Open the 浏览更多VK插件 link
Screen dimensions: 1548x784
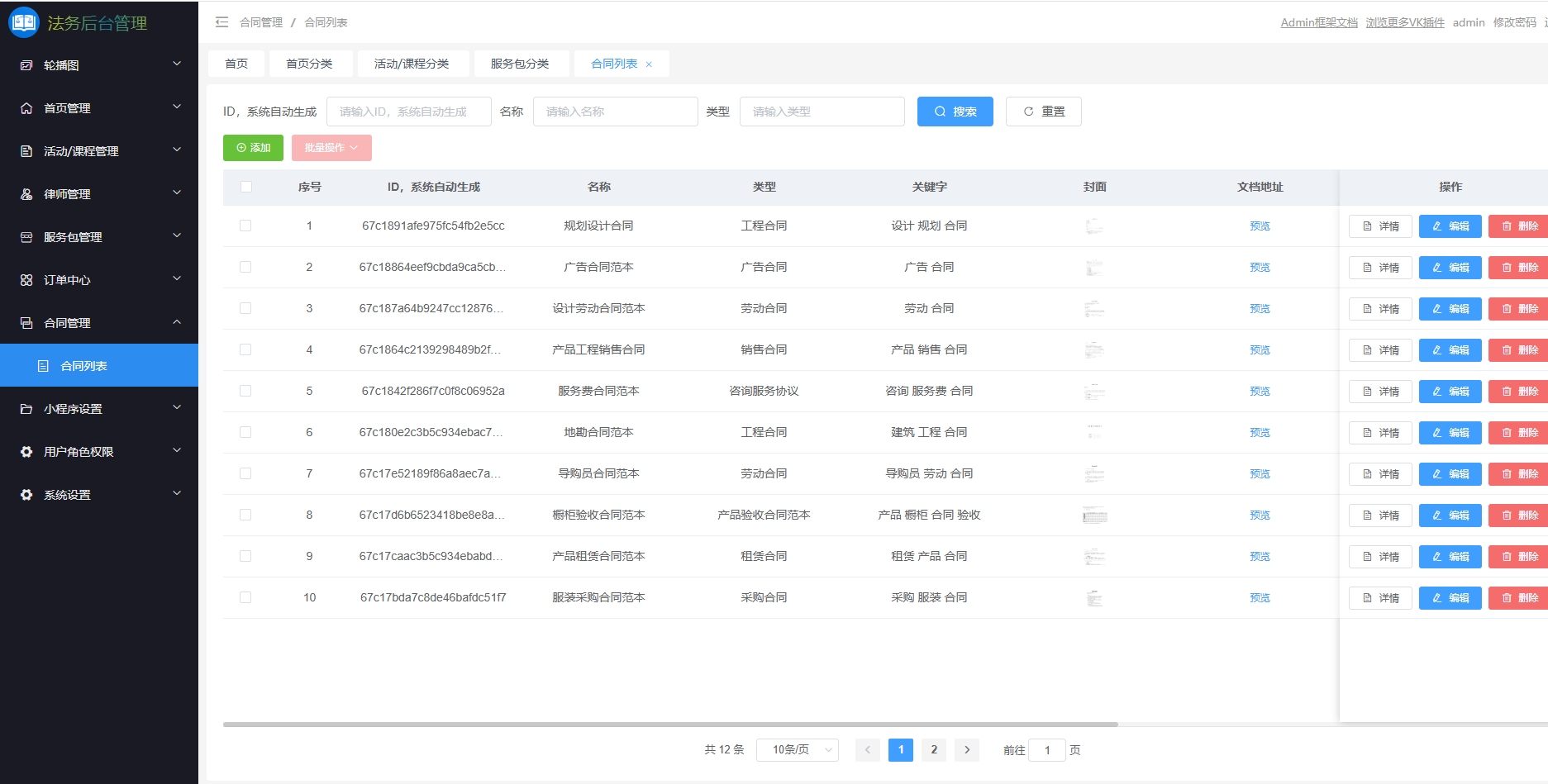coord(1405,22)
